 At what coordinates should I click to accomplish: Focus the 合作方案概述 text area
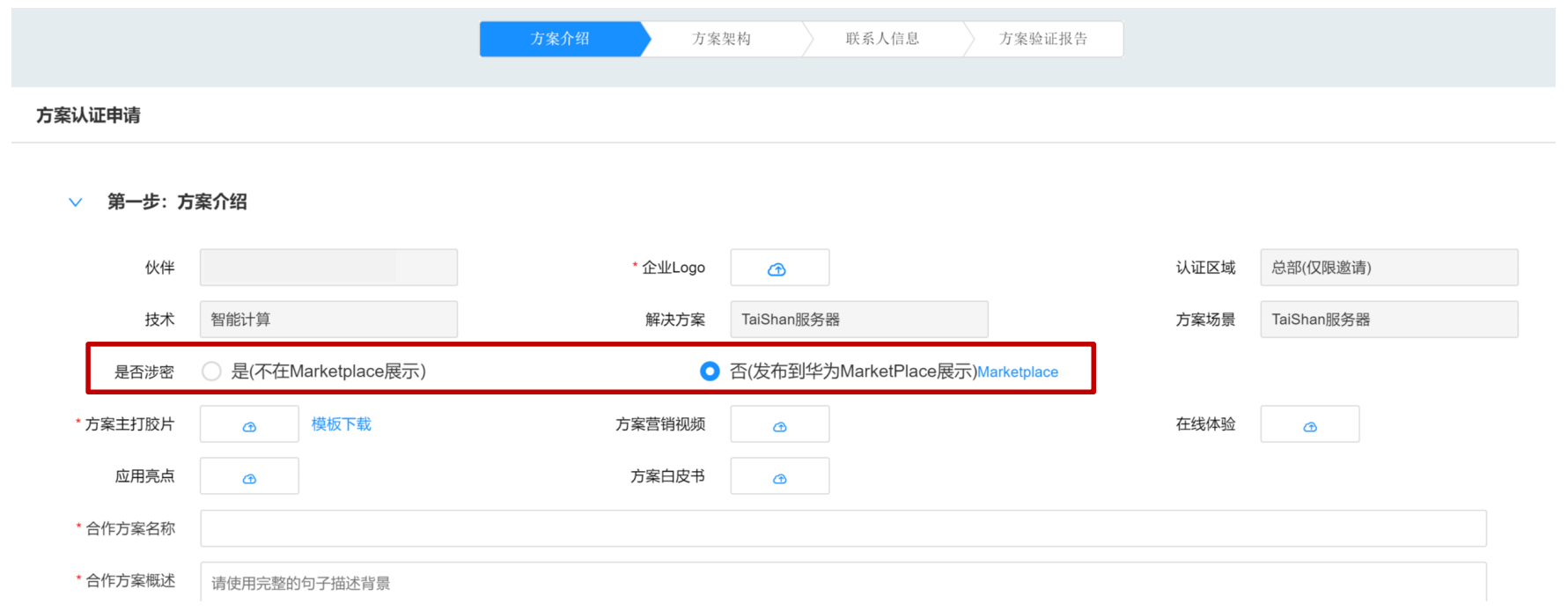[843, 582]
